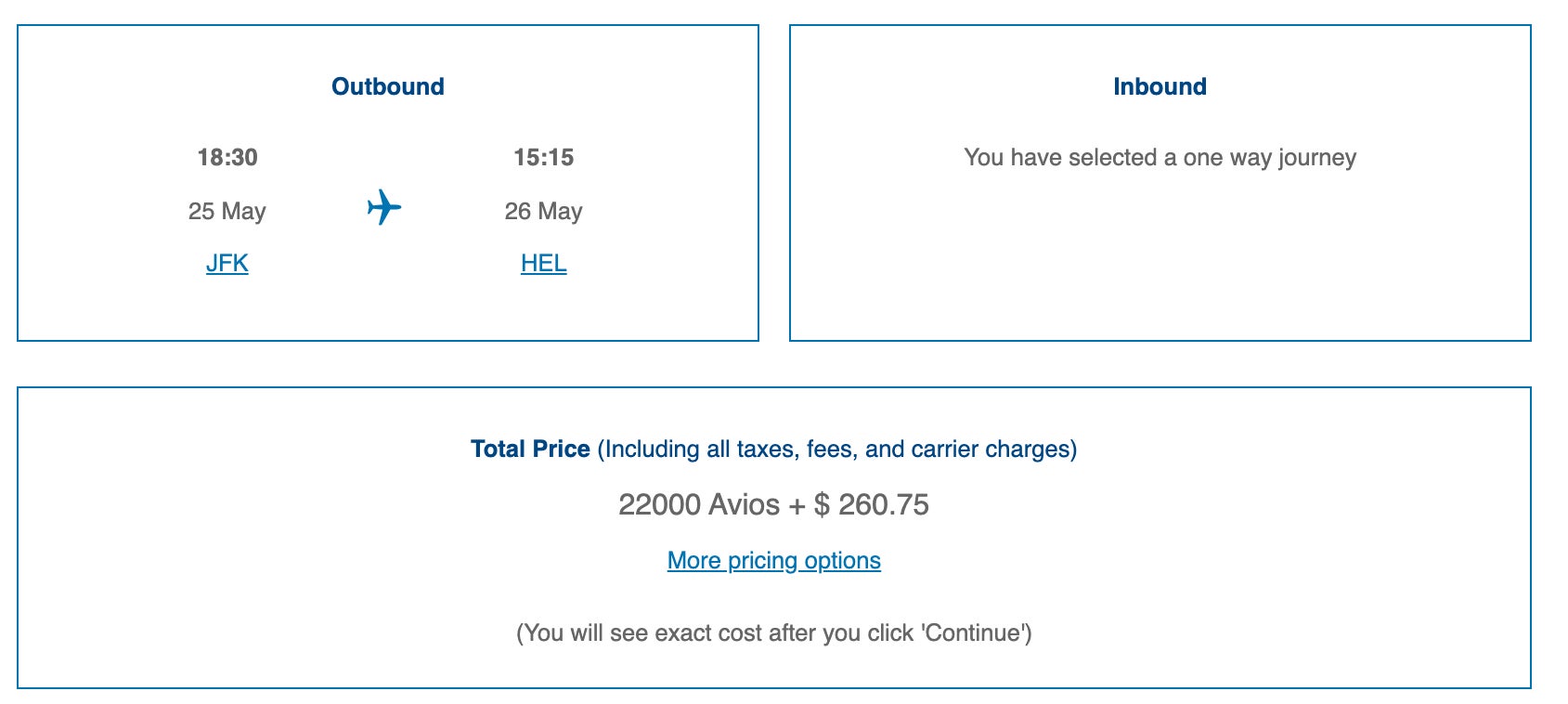Click the 25 May departure date
The height and width of the screenshot is (704, 1568).
tap(227, 212)
